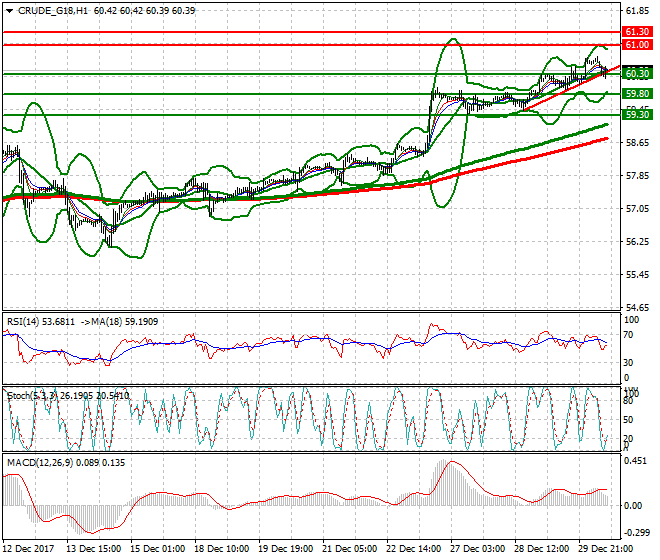Click the 27 Dec 03:00 time axis label
Viewport: 660px width, 560px height.
[x=477, y=549]
